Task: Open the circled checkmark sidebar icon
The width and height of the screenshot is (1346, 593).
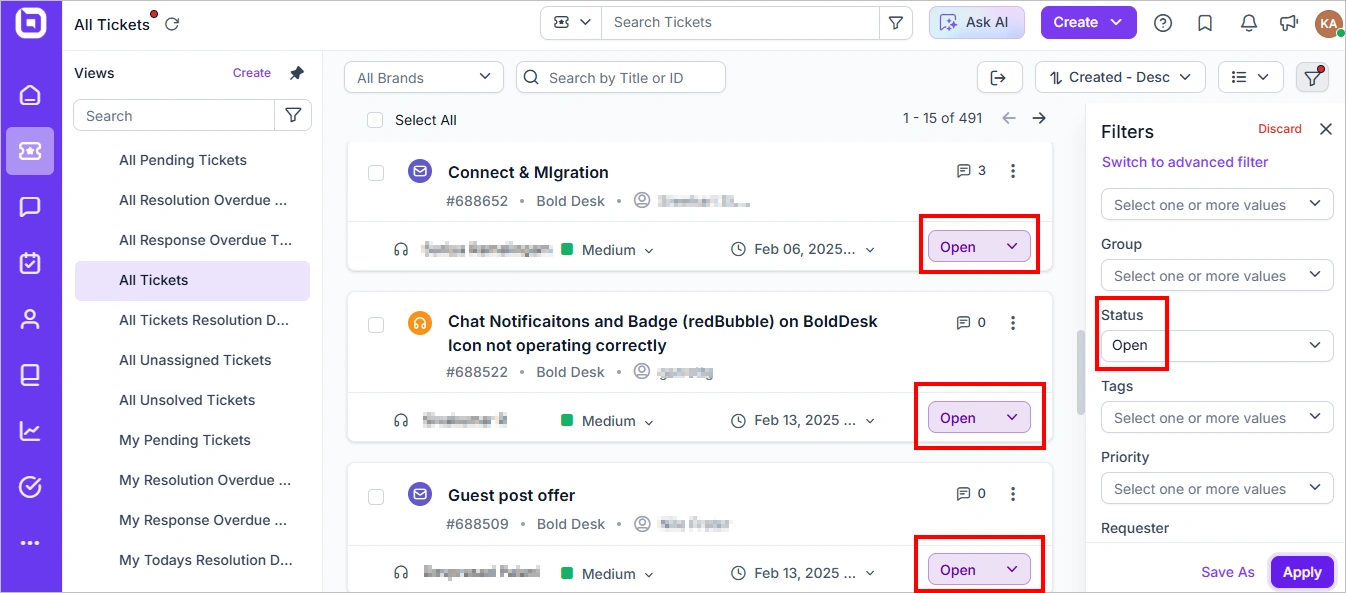Action: click(x=30, y=487)
